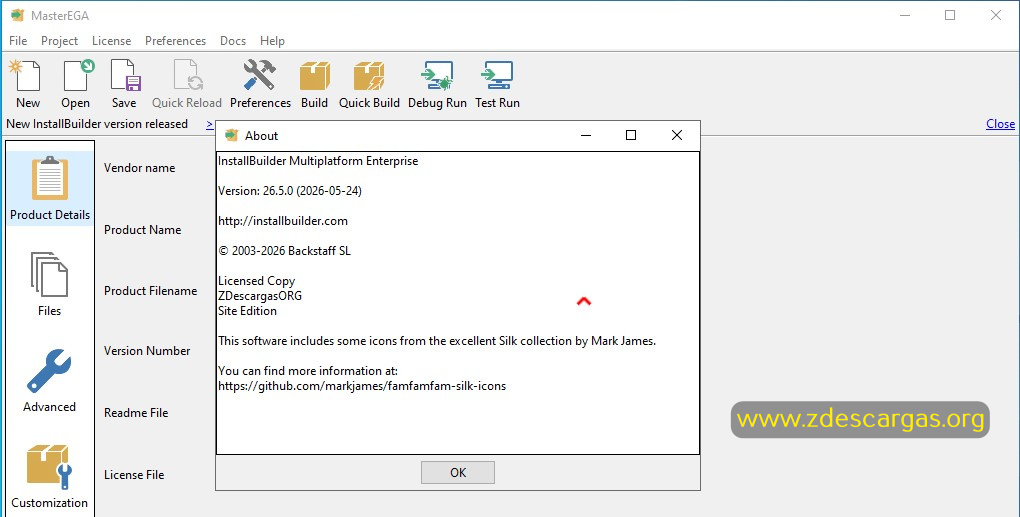
Task: Click the Version Number label
Action: pyautogui.click(x=147, y=351)
